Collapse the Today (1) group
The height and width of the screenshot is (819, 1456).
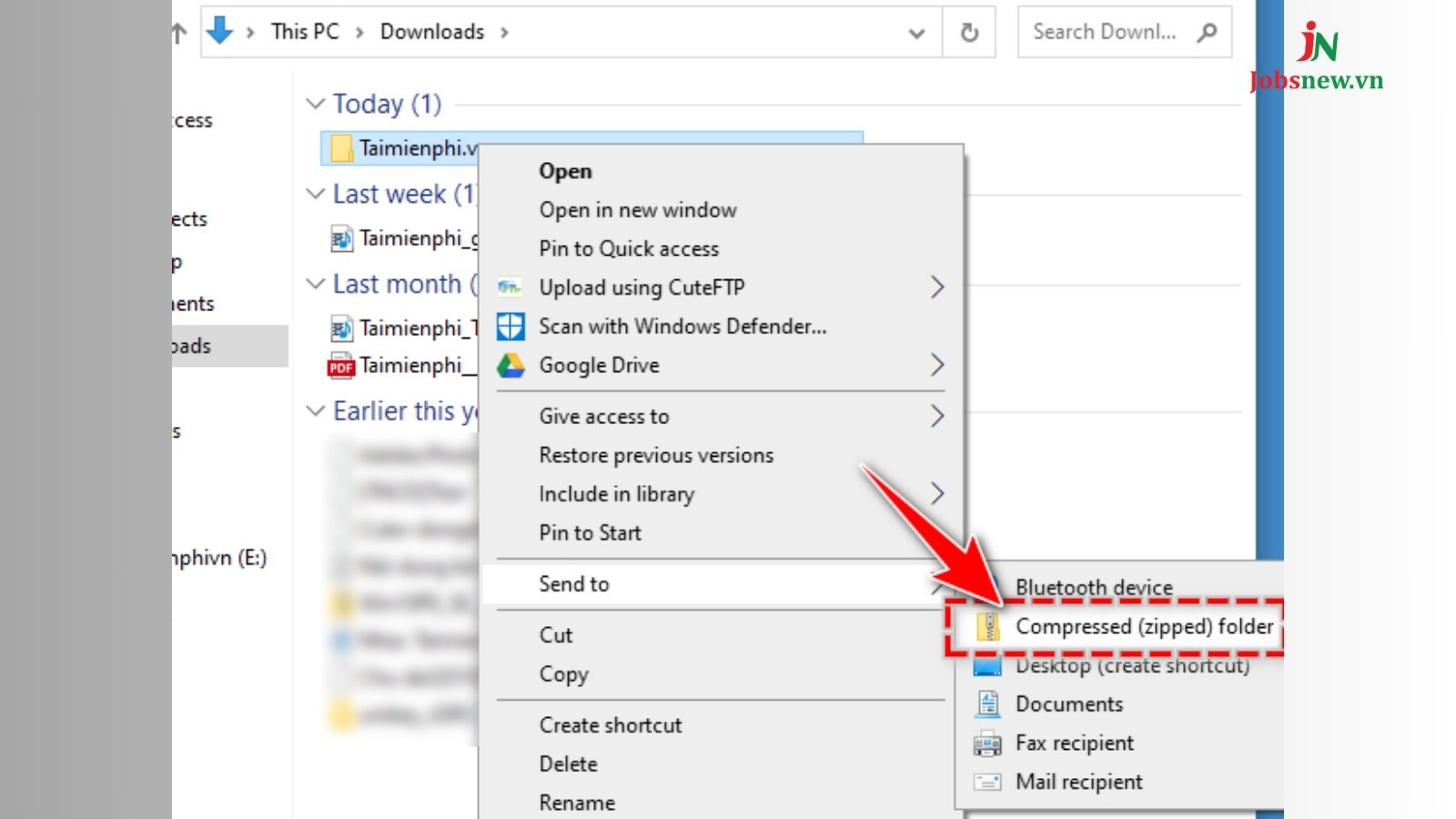(x=315, y=104)
